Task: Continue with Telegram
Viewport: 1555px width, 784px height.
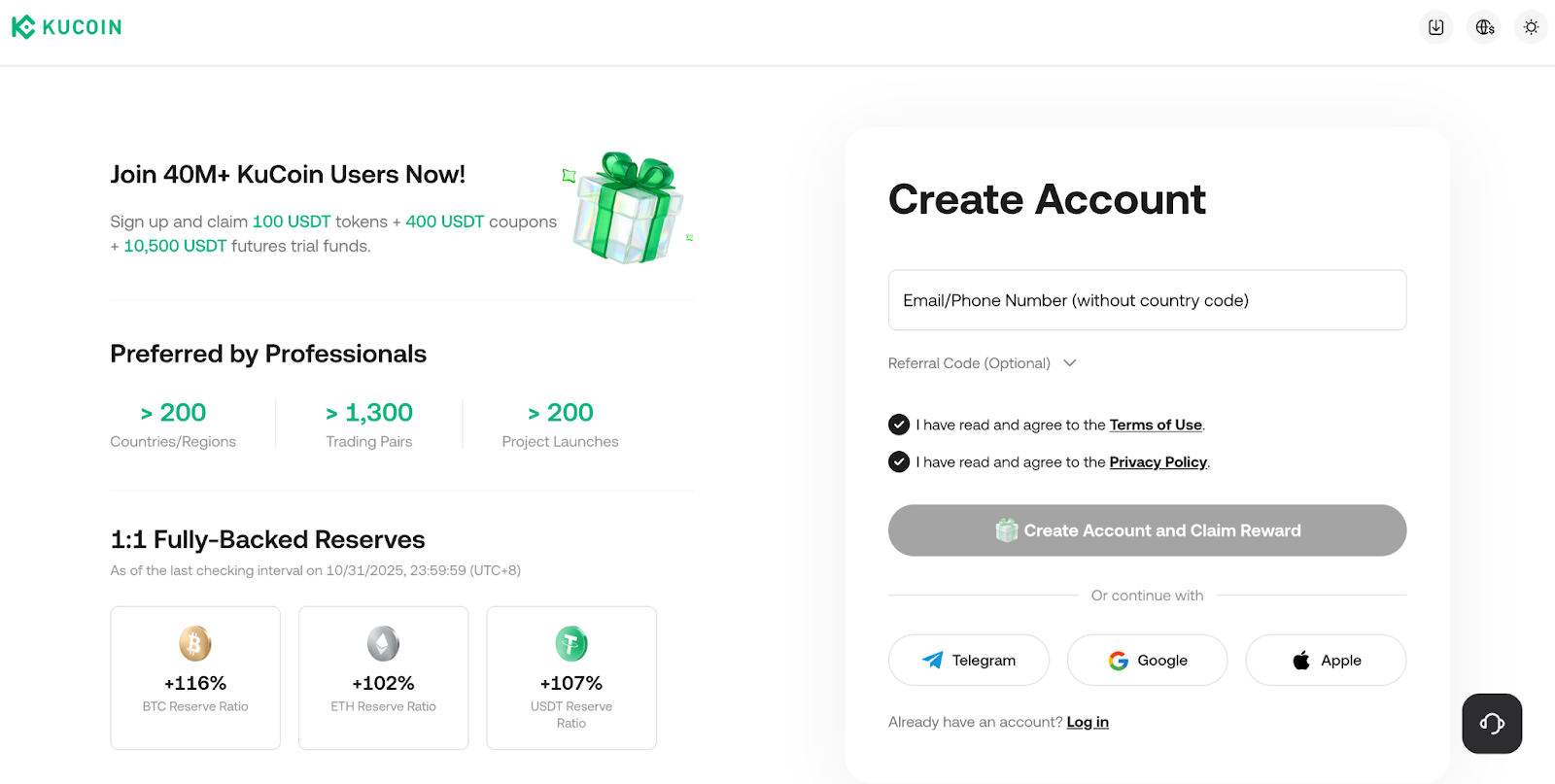Action: pos(968,660)
